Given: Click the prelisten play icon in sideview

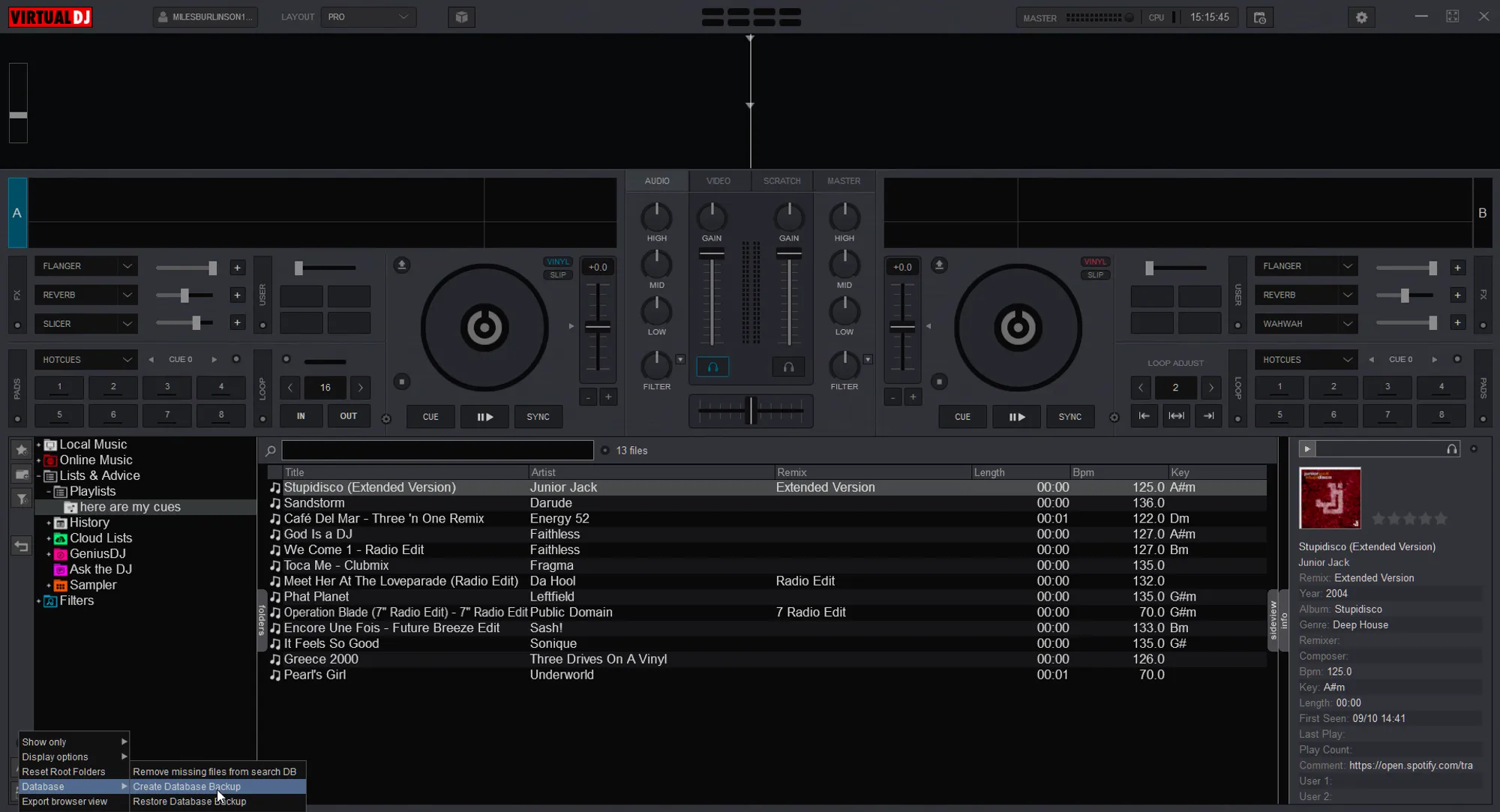Looking at the screenshot, I should tap(1306, 449).
